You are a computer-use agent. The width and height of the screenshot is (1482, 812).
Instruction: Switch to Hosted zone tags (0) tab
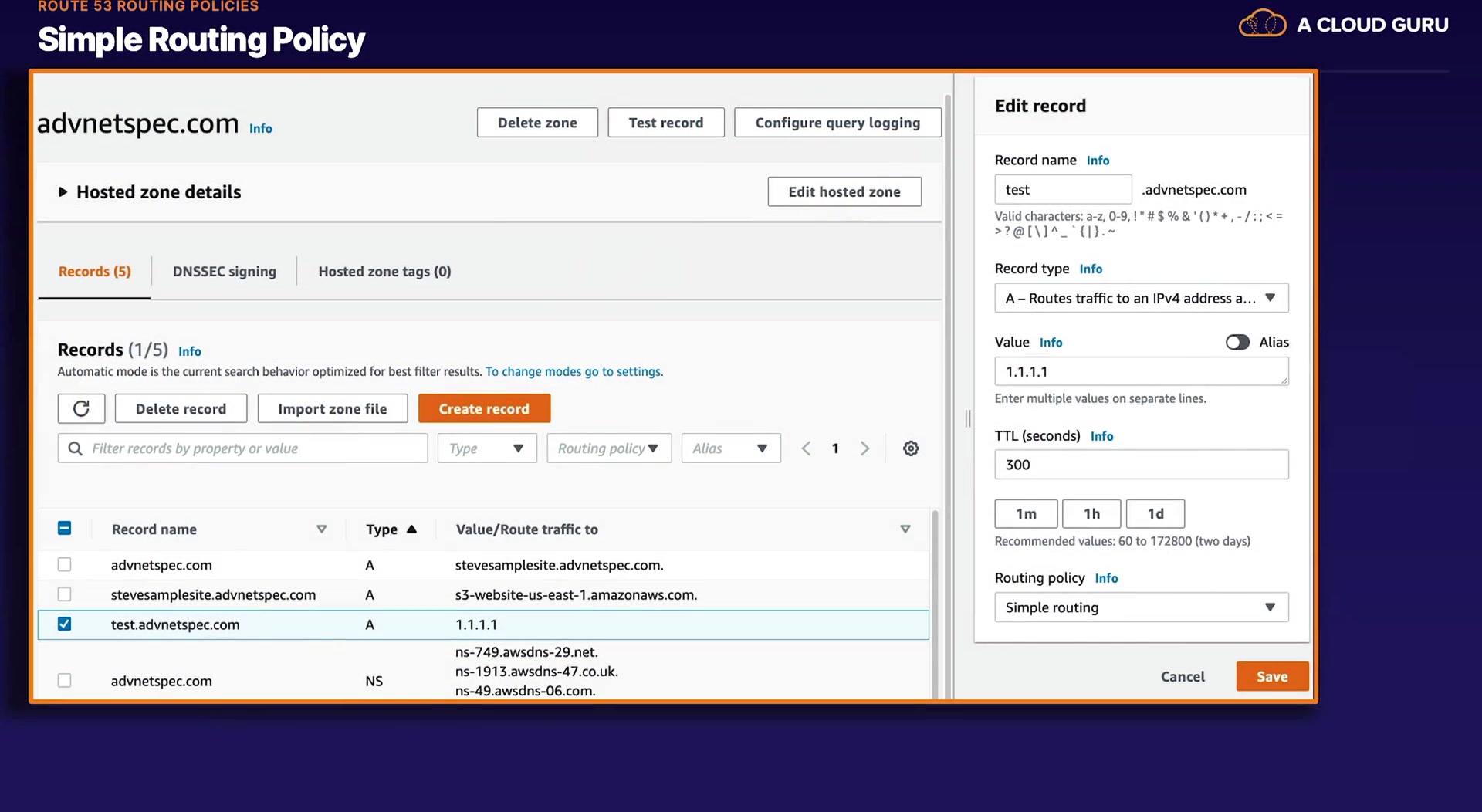click(384, 271)
